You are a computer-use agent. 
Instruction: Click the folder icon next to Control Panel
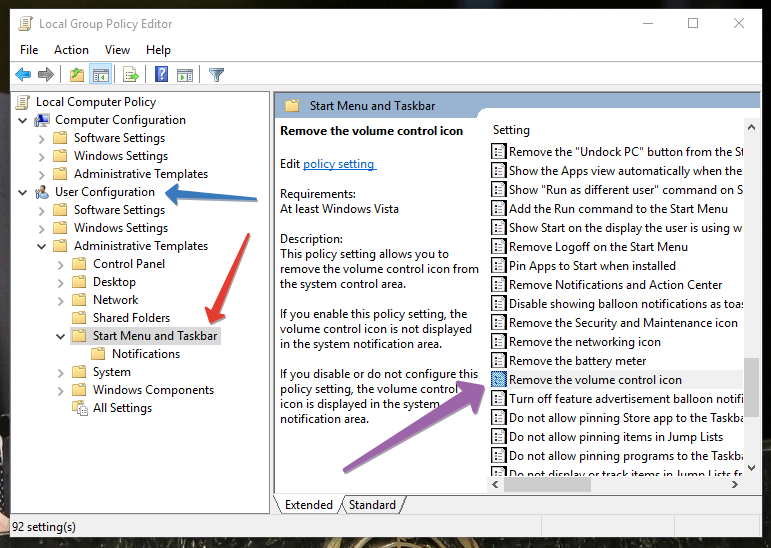click(x=79, y=264)
